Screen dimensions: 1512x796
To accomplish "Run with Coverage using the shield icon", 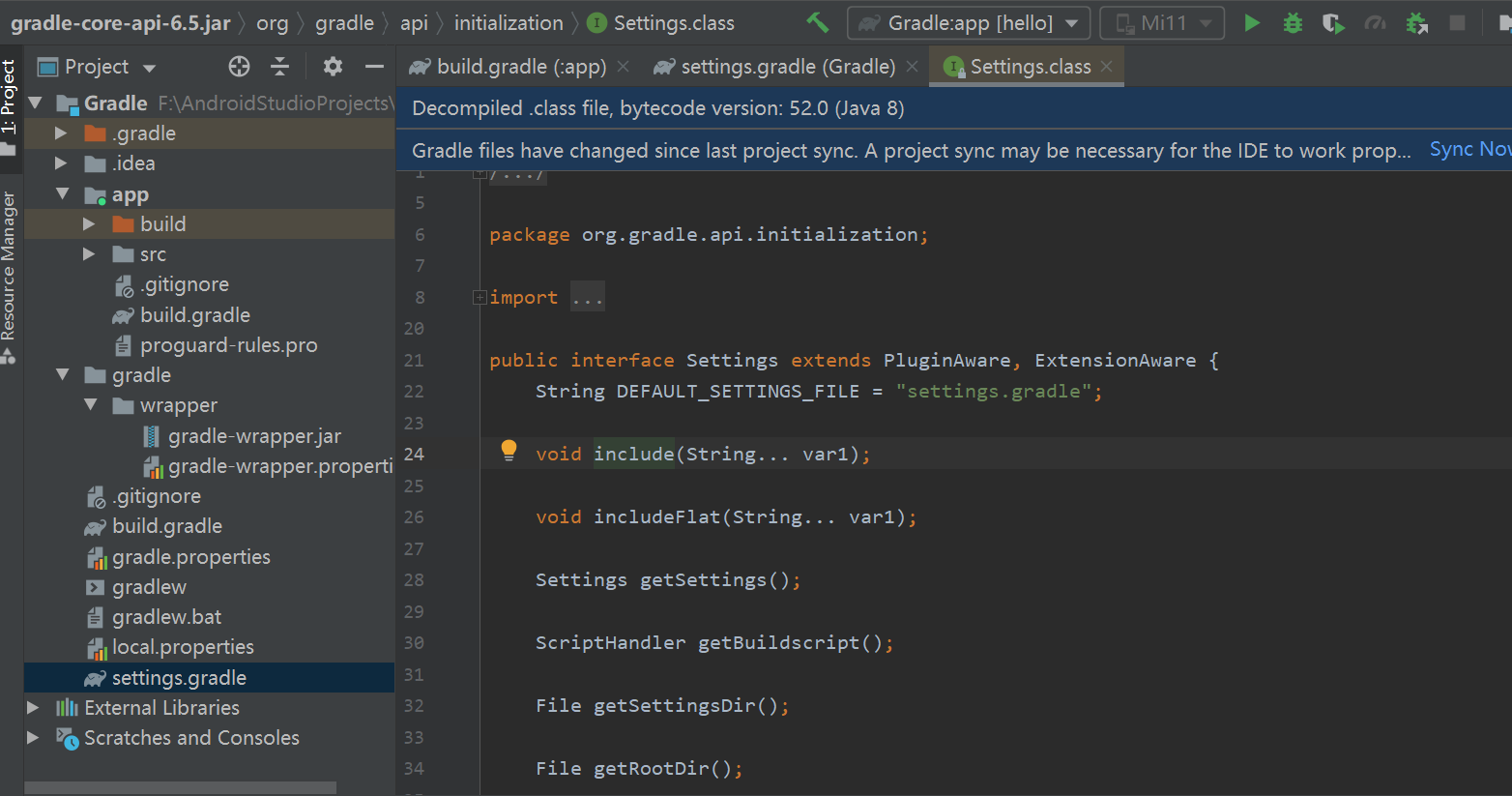I will click(1333, 22).
